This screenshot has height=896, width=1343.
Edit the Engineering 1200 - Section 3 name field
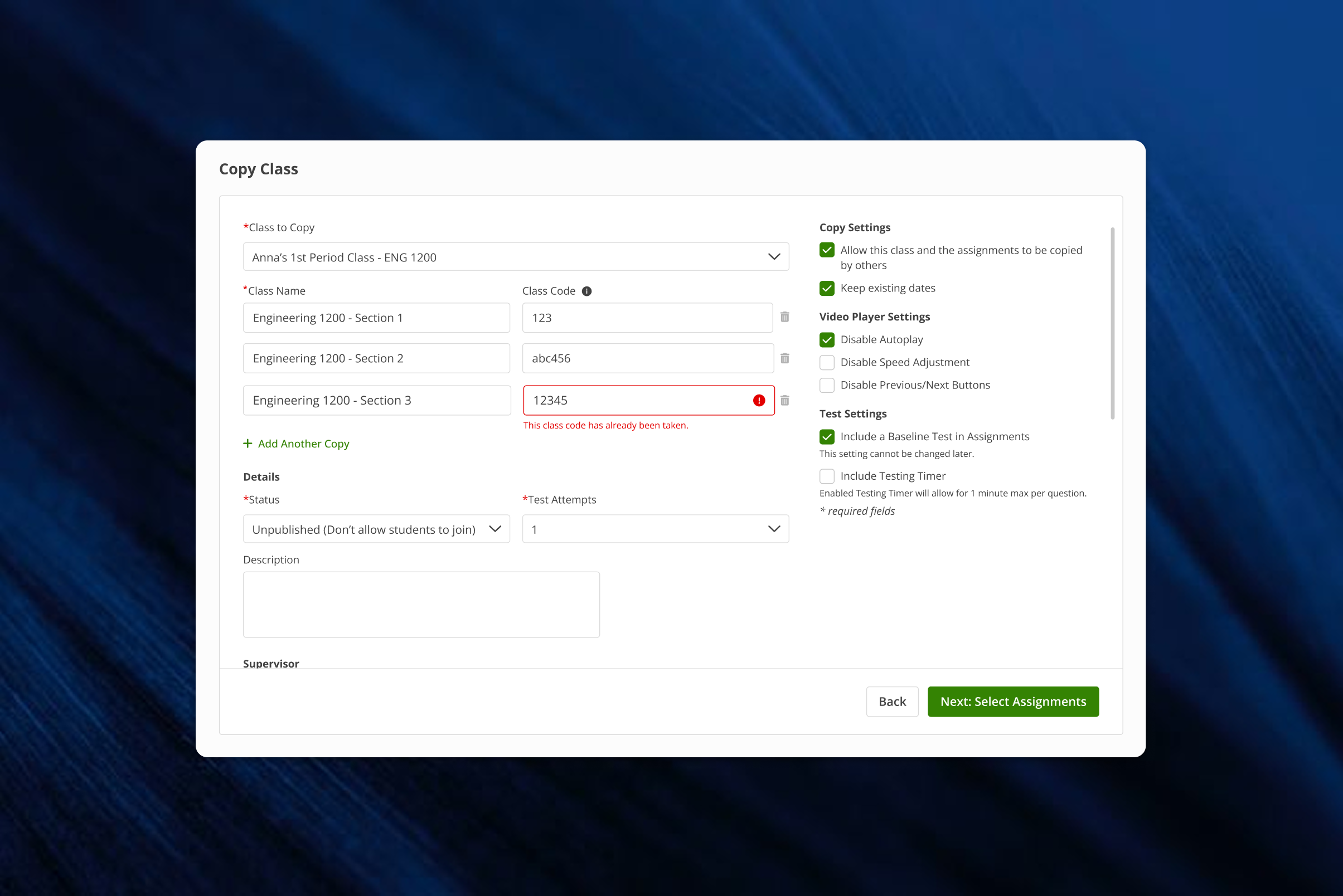[377, 401]
